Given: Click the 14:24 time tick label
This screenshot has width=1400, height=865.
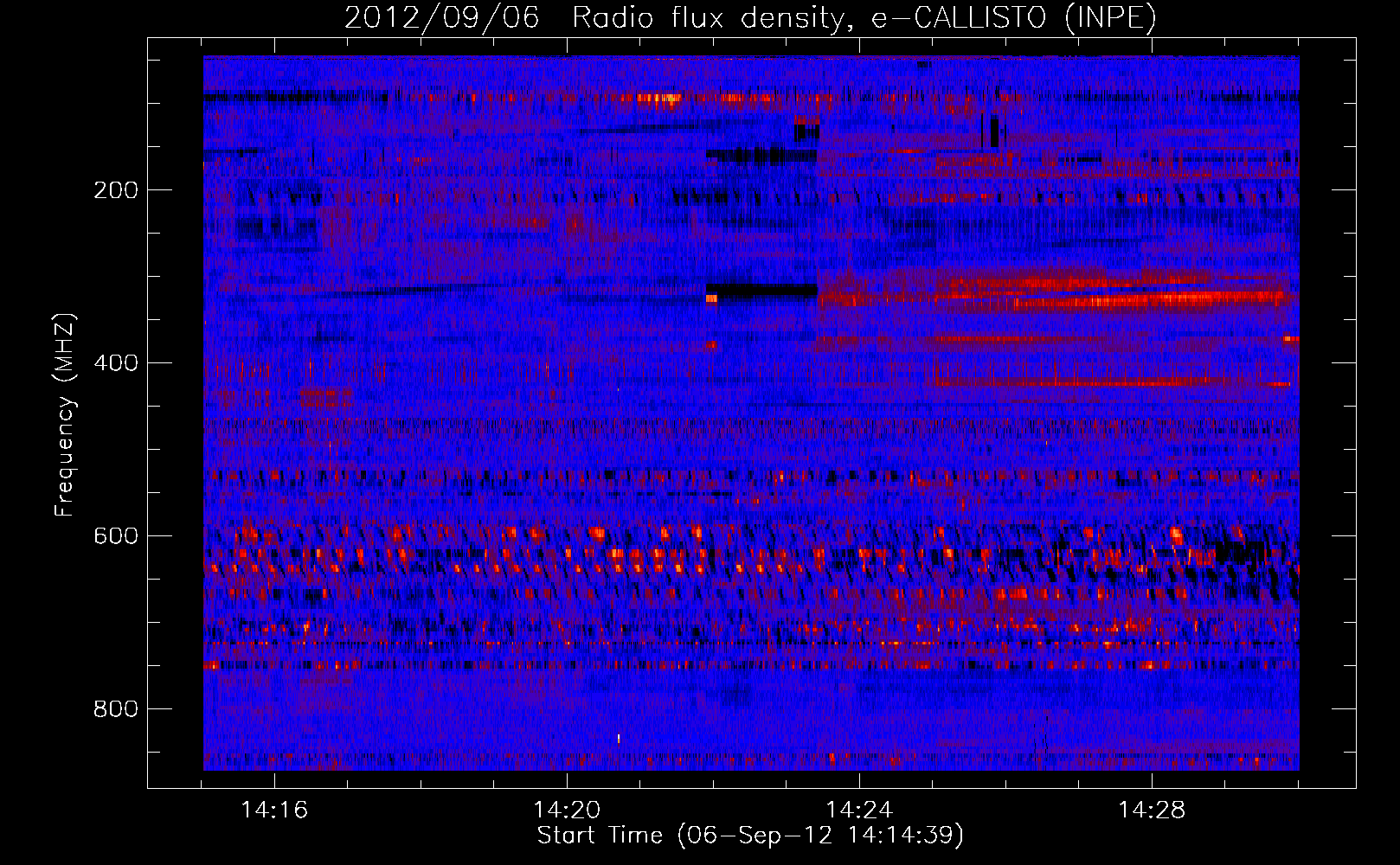Looking at the screenshot, I should click(x=859, y=811).
